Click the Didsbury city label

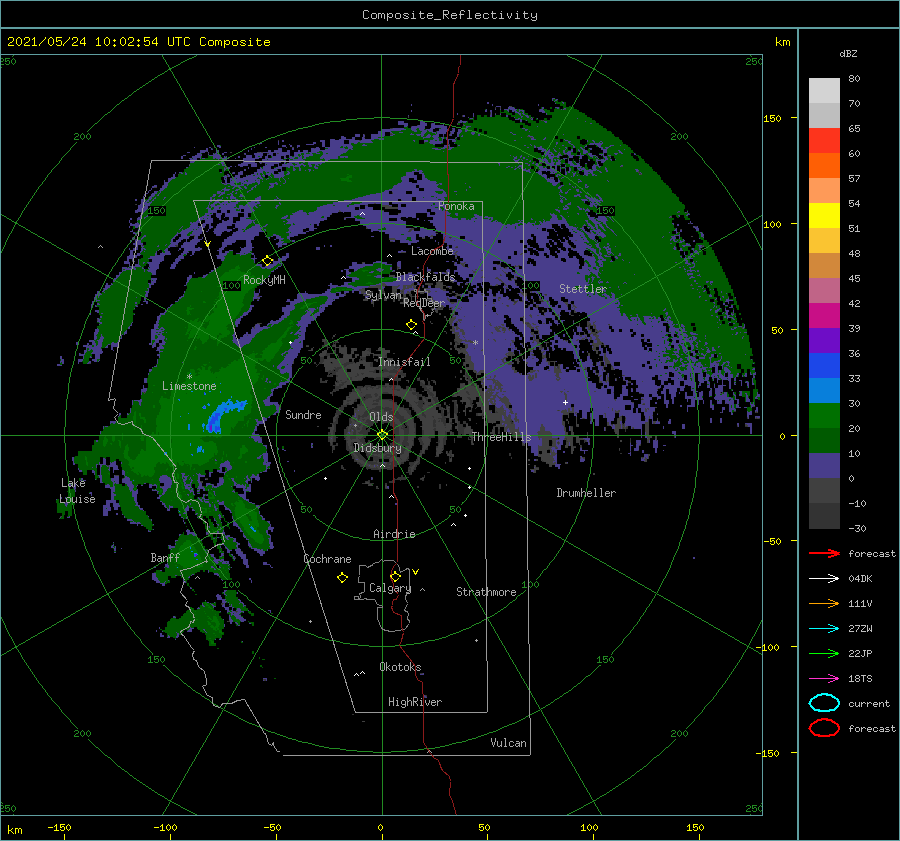point(377,448)
